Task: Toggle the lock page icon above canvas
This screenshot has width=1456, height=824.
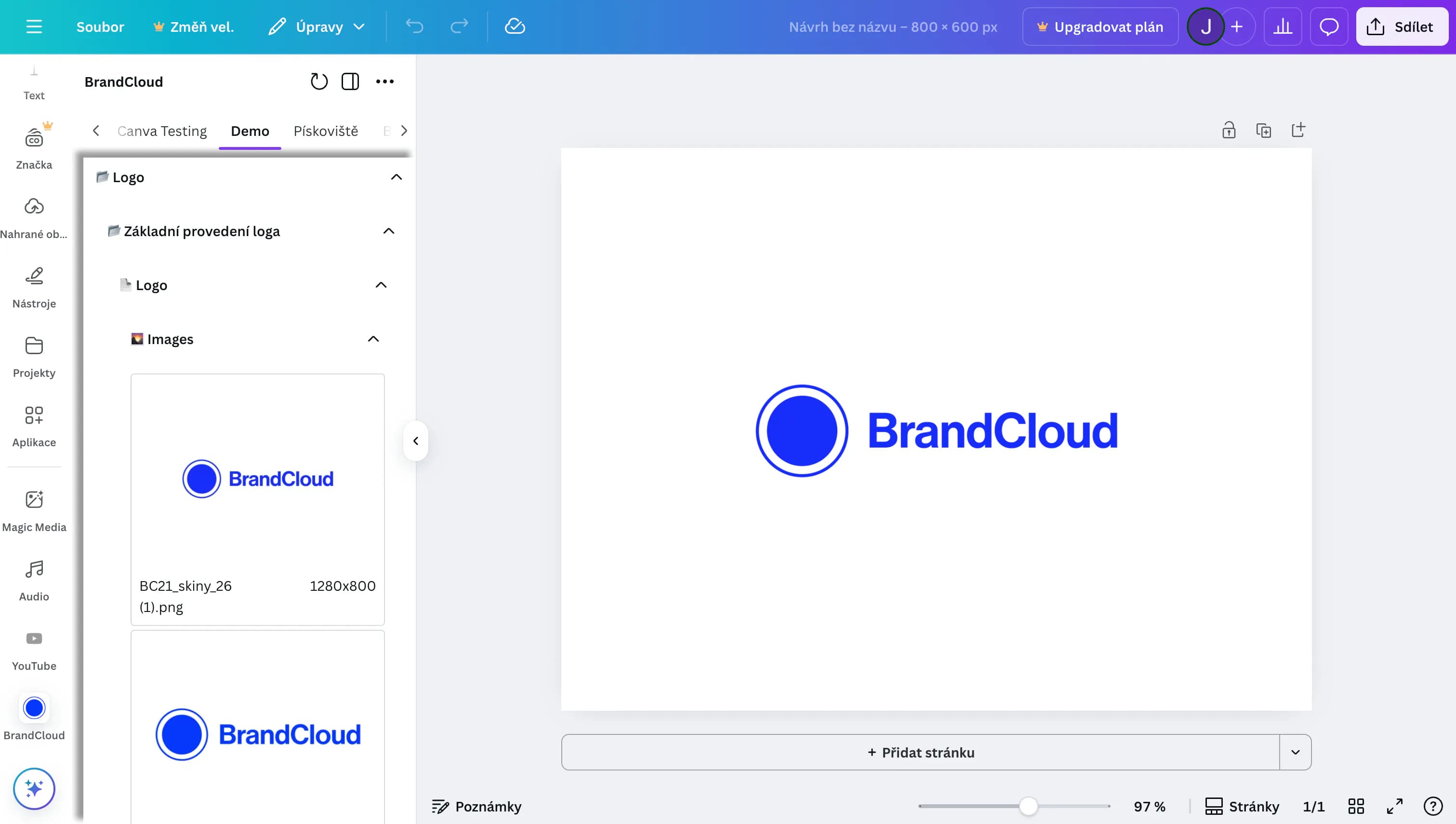Action: (1228, 131)
